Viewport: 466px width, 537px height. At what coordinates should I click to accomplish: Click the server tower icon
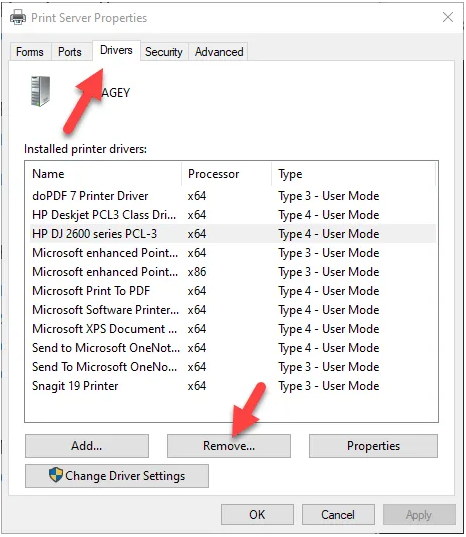(x=40, y=91)
